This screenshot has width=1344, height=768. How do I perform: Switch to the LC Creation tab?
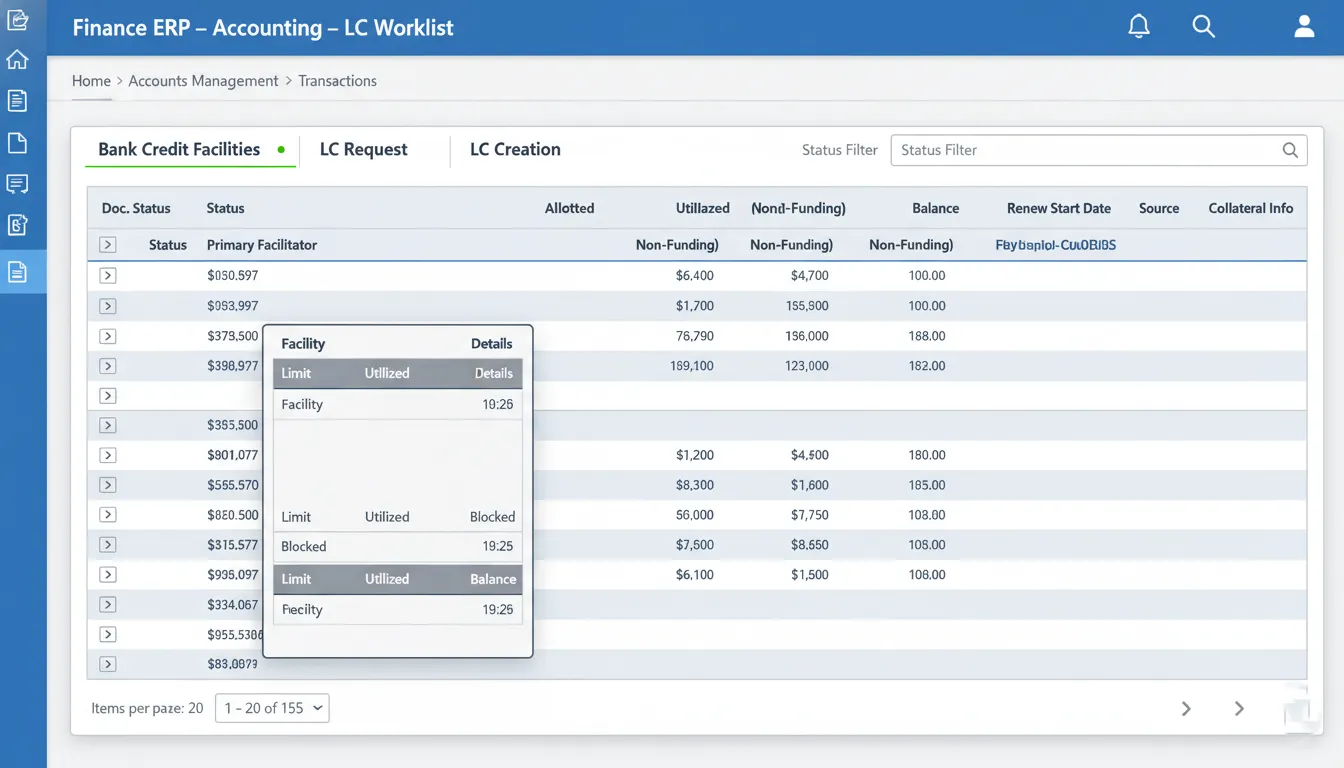click(x=515, y=150)
